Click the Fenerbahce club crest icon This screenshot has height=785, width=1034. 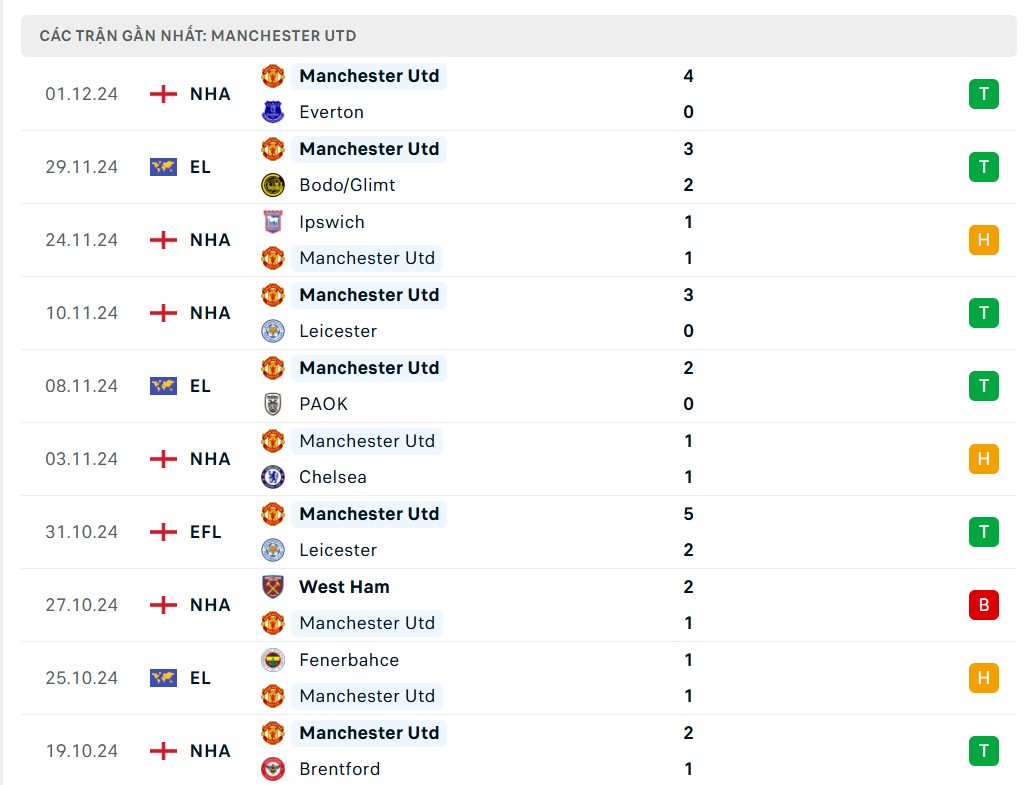(272, 660)
